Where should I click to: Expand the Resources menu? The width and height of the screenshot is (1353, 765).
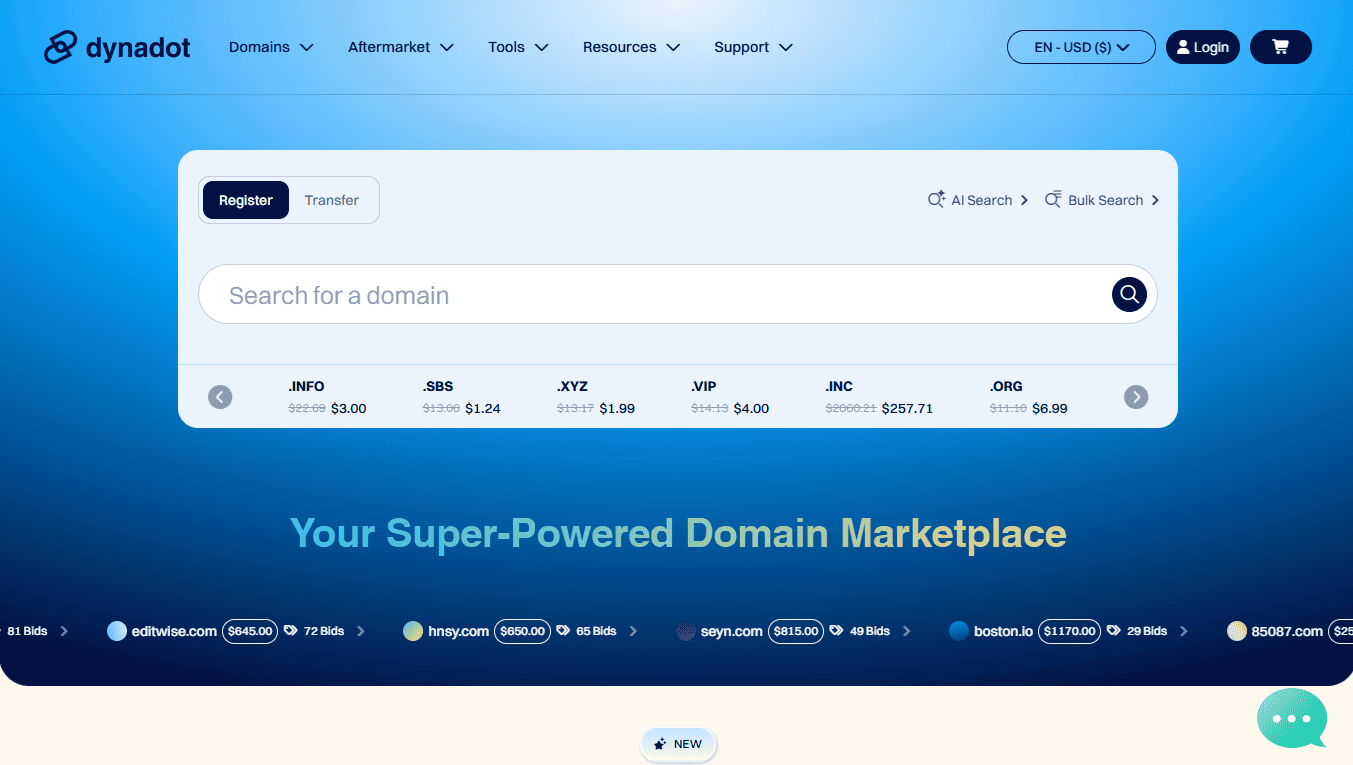[x=631, y=47]
